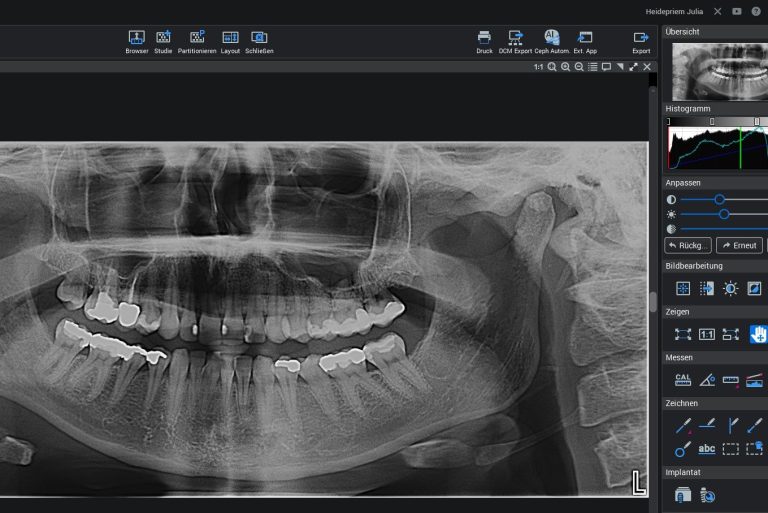Viewport: 768px width, 513px height.
Task: Adjust the brightness slider knob
Action: click(x=724, y=214)
